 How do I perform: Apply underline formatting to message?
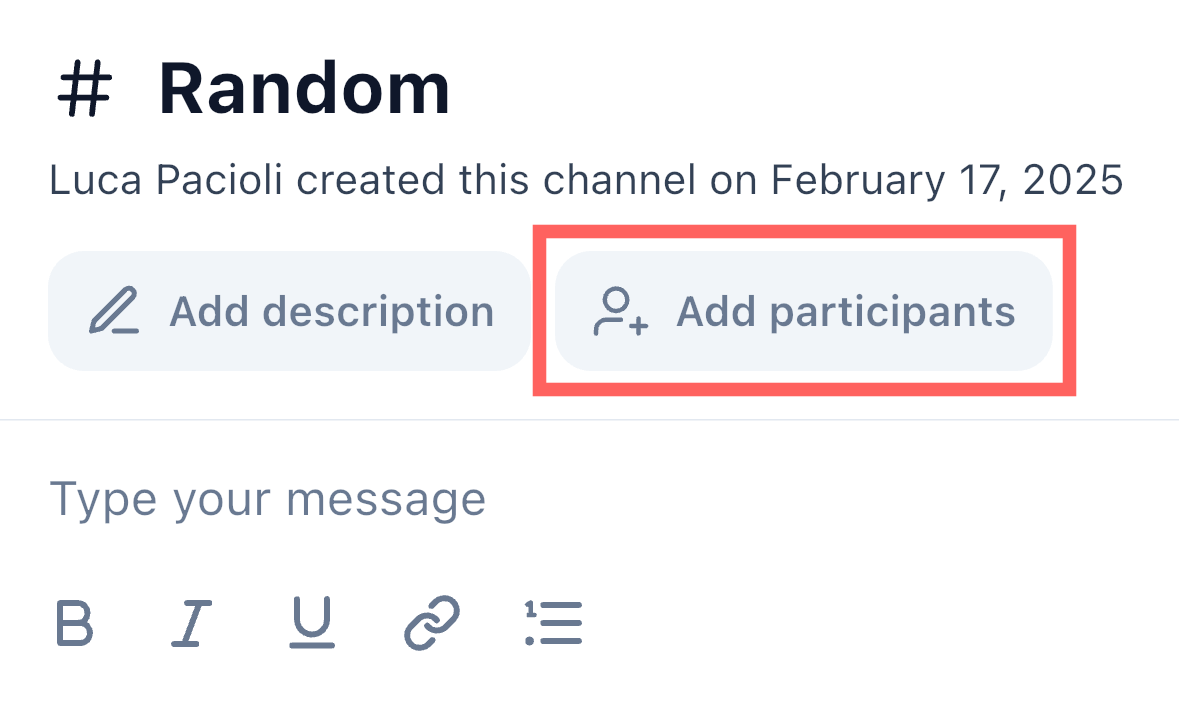(x=312, y=623)
